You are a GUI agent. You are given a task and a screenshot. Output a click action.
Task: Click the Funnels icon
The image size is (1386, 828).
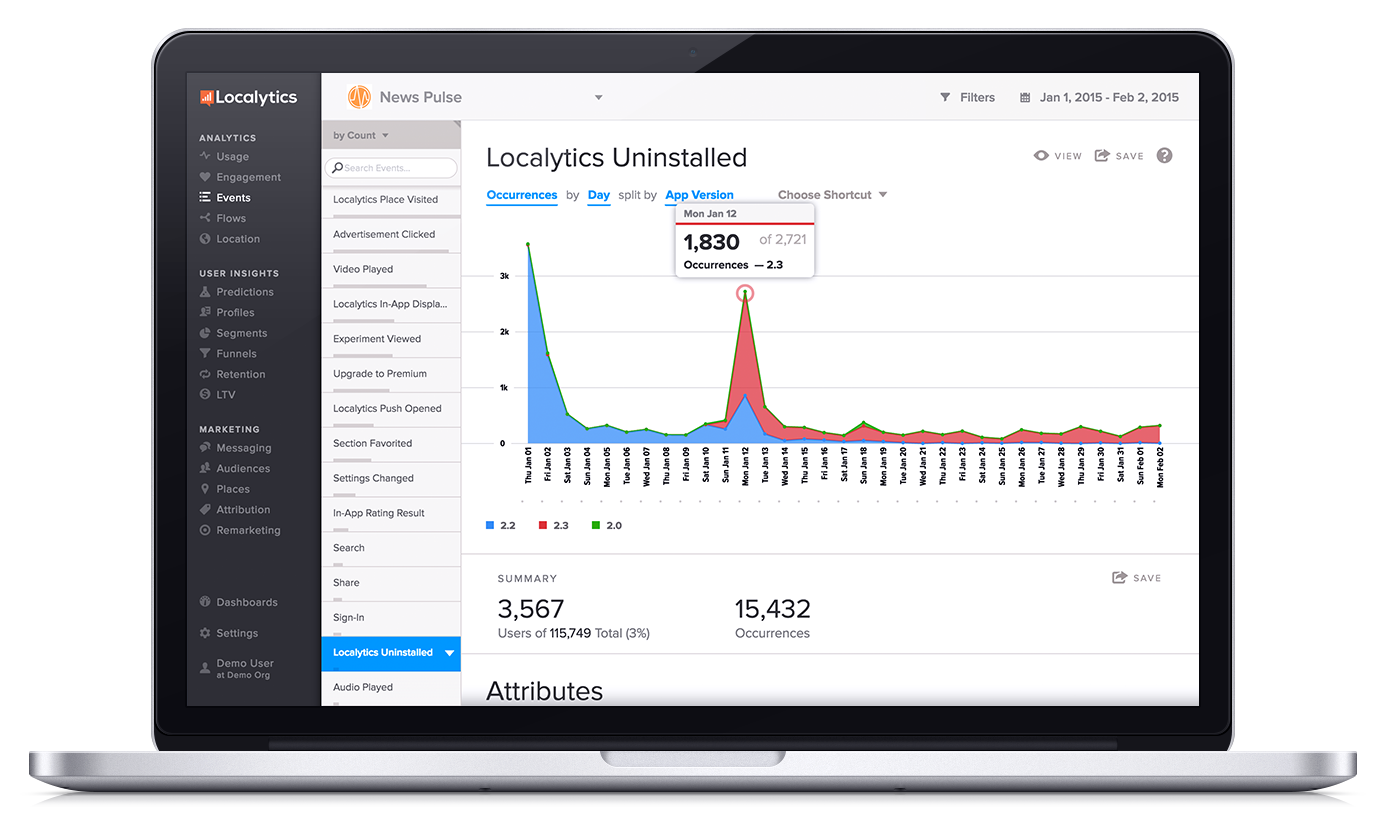205,353
